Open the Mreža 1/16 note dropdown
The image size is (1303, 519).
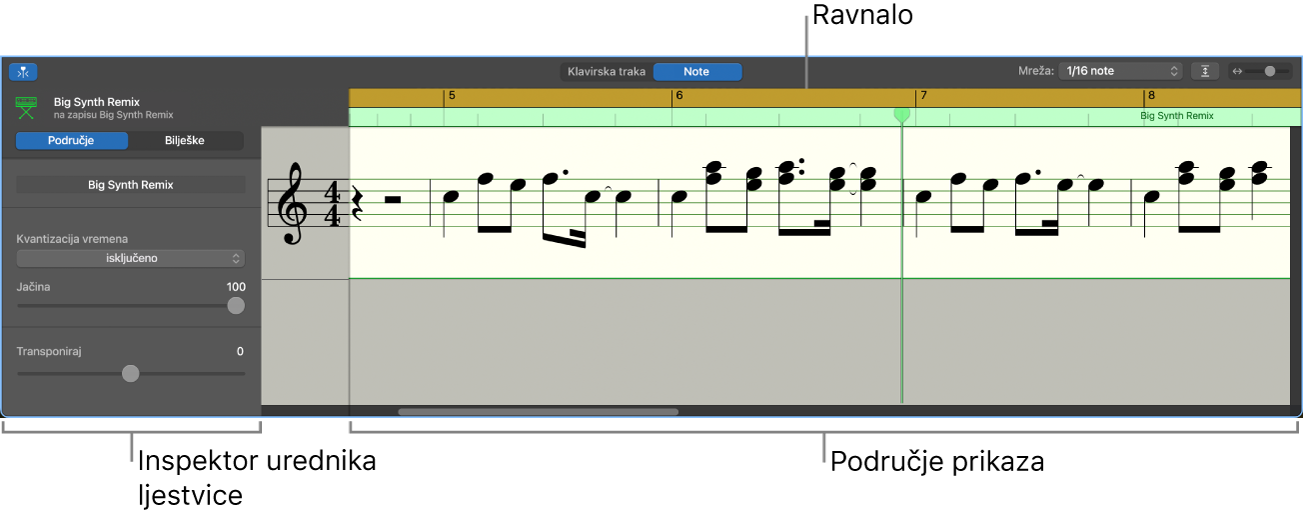(x=1121, y=71)
